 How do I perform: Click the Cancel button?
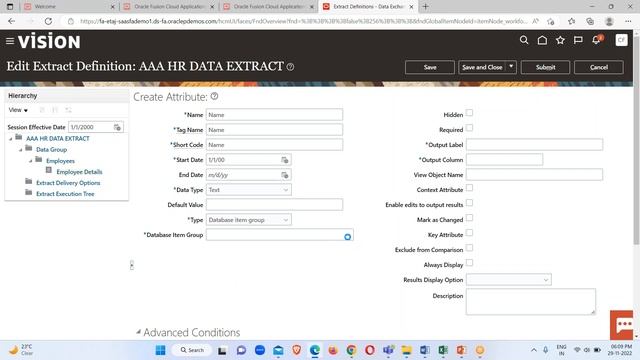tap(599, 67)
